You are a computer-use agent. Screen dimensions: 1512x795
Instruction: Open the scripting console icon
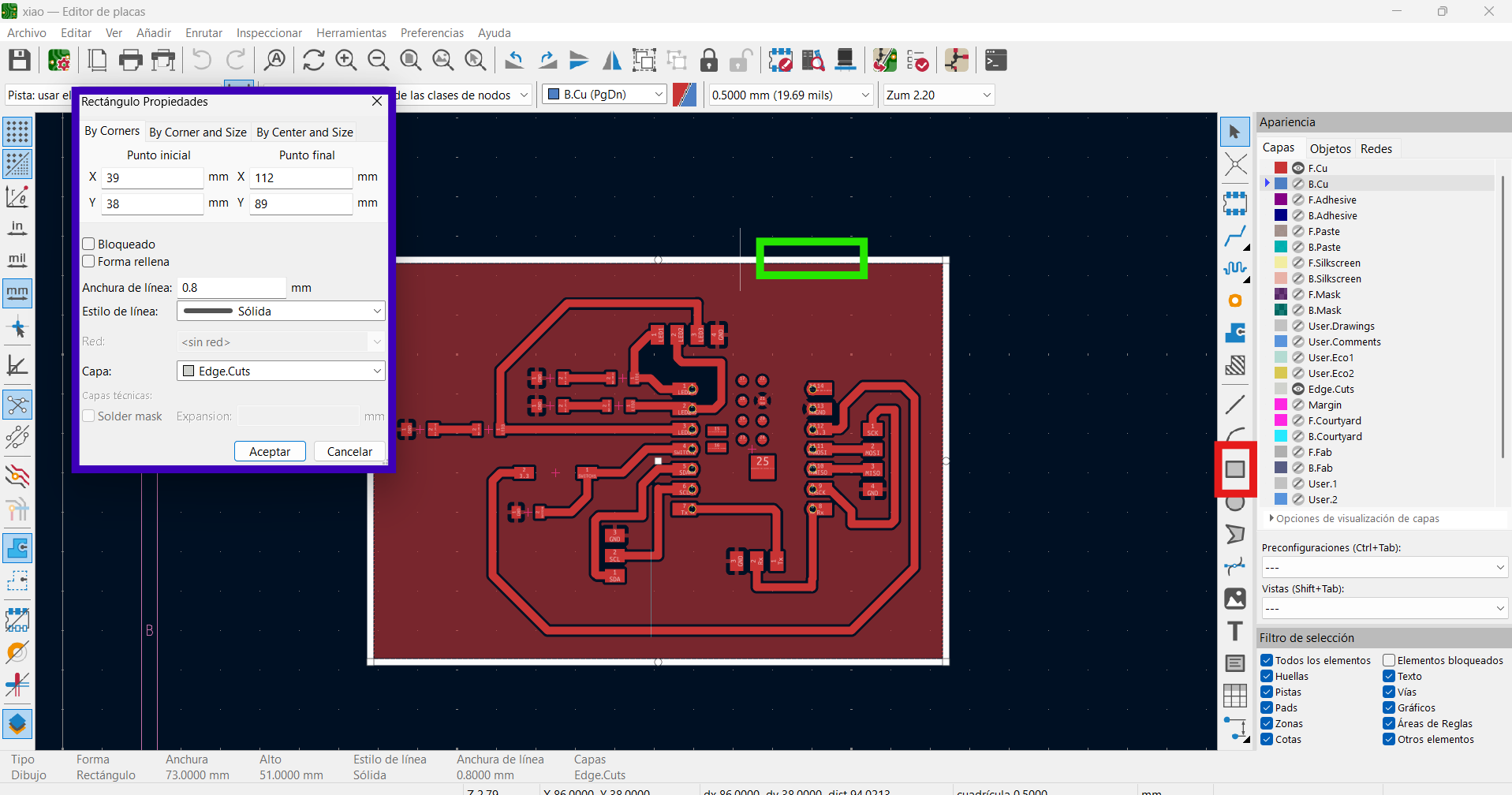pyautogui.click(x=996, y=60)
